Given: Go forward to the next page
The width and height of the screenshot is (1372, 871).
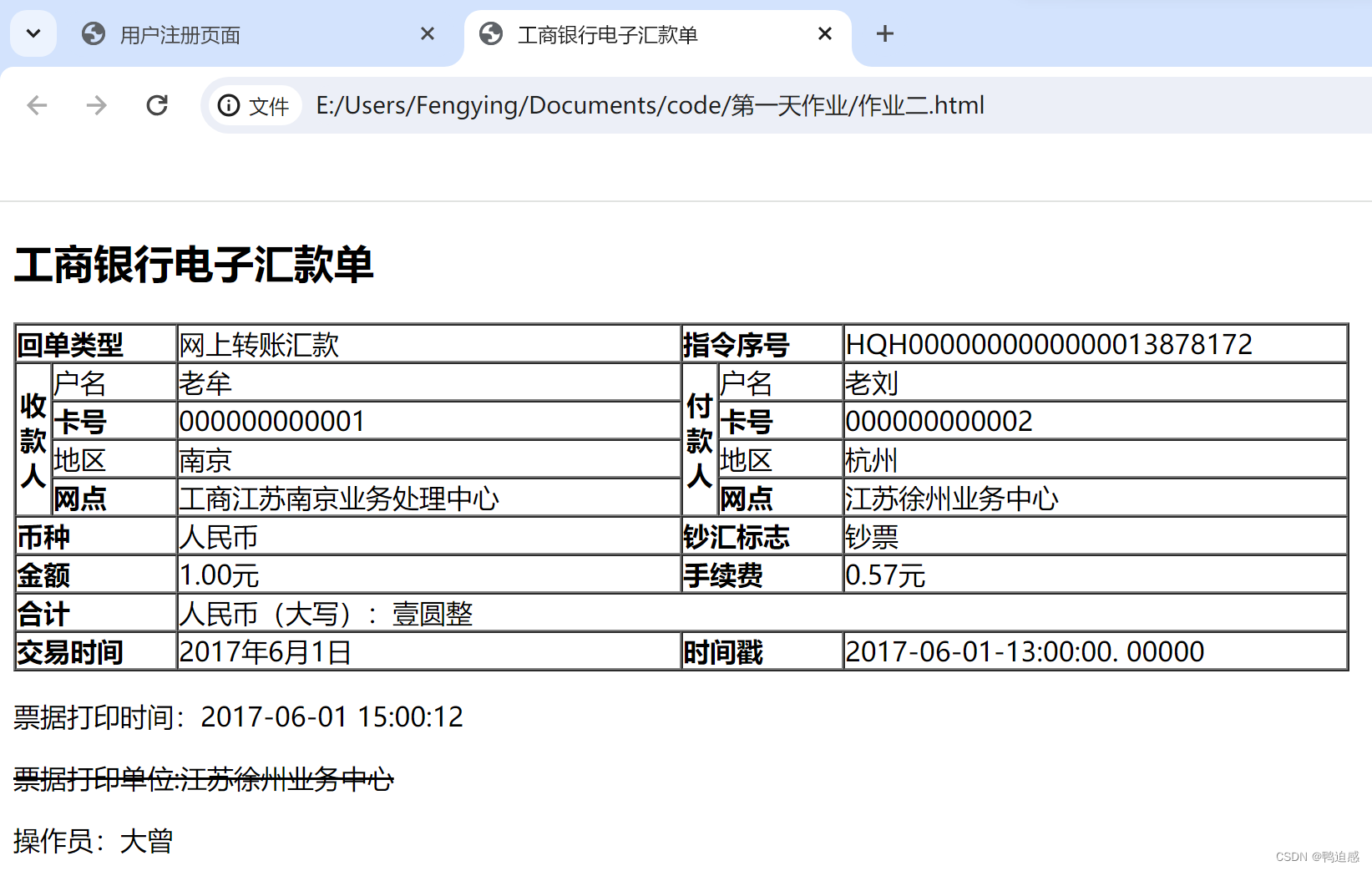Looking at the screenshot, I should pyautogui.click(x=97, y=105).
